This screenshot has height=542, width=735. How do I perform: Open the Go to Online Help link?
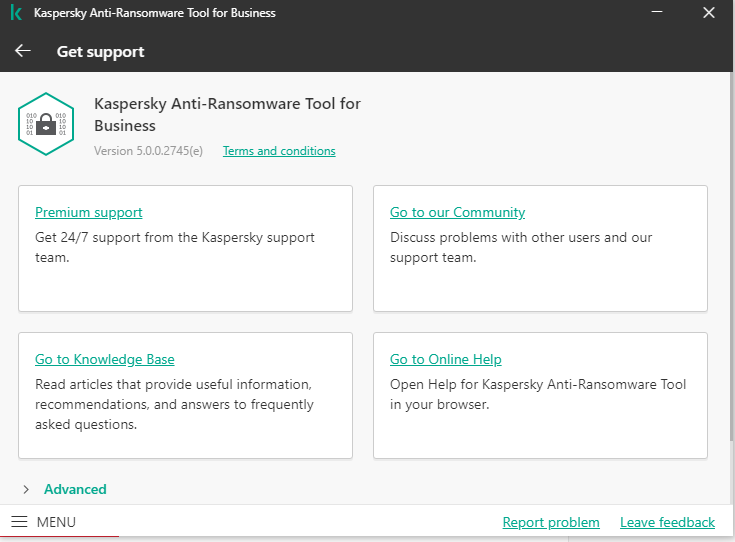pyautogui.click(x=445, y=359)
